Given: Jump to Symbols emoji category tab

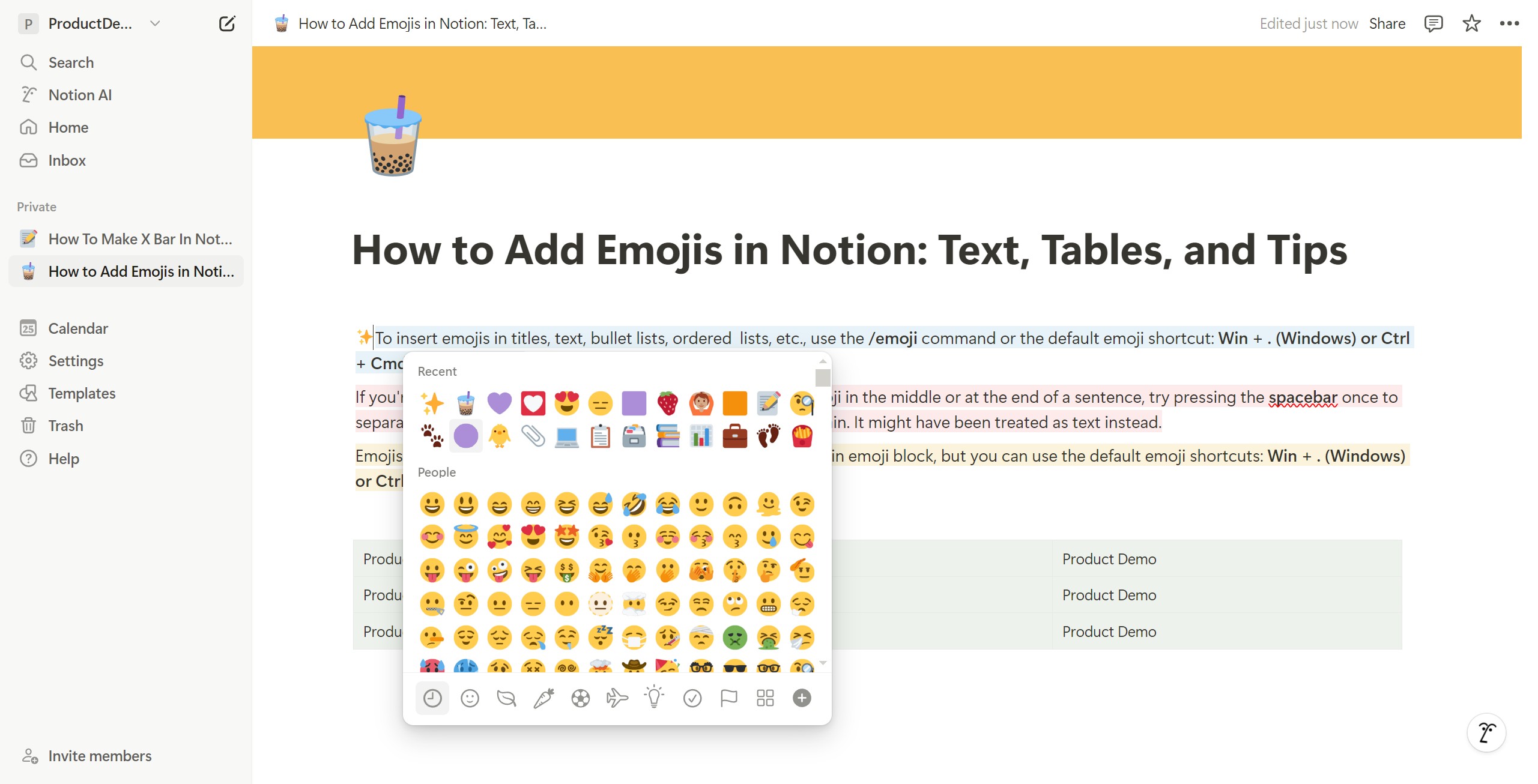Looking at the screenshot, I should point(692,698).
